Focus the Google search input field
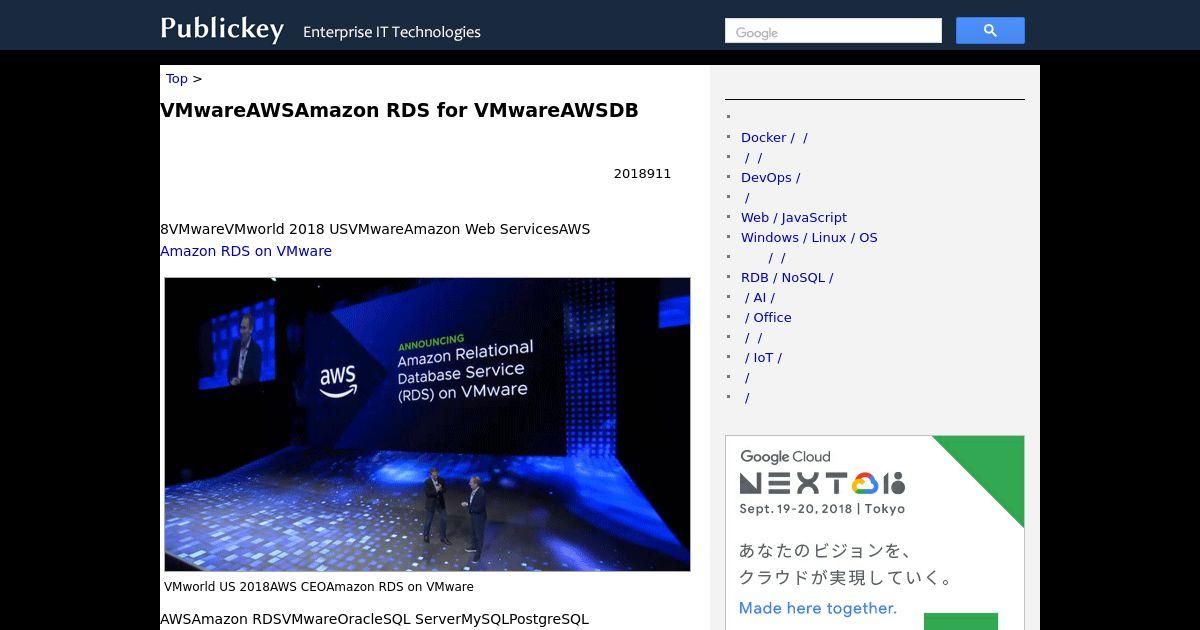The image size is (1200, 630). click(833, 31)
